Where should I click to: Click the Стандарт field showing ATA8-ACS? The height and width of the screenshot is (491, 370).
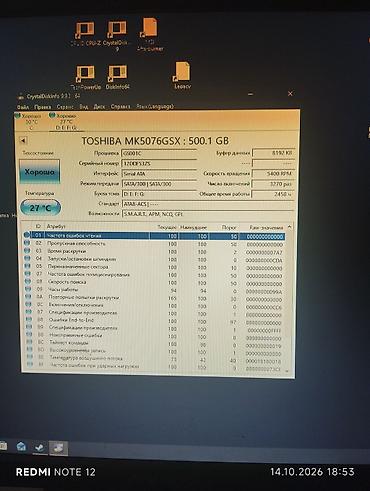pos(208,204)
